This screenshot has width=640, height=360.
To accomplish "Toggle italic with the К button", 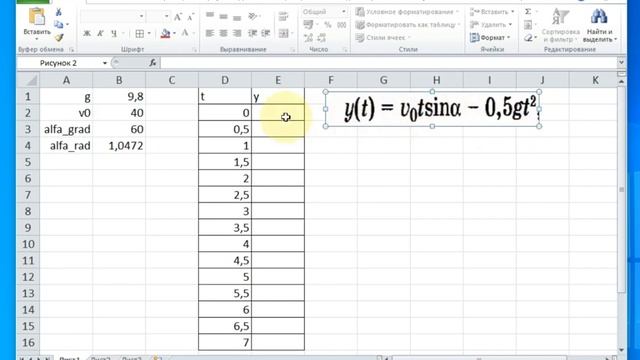I will pos(100,33).
